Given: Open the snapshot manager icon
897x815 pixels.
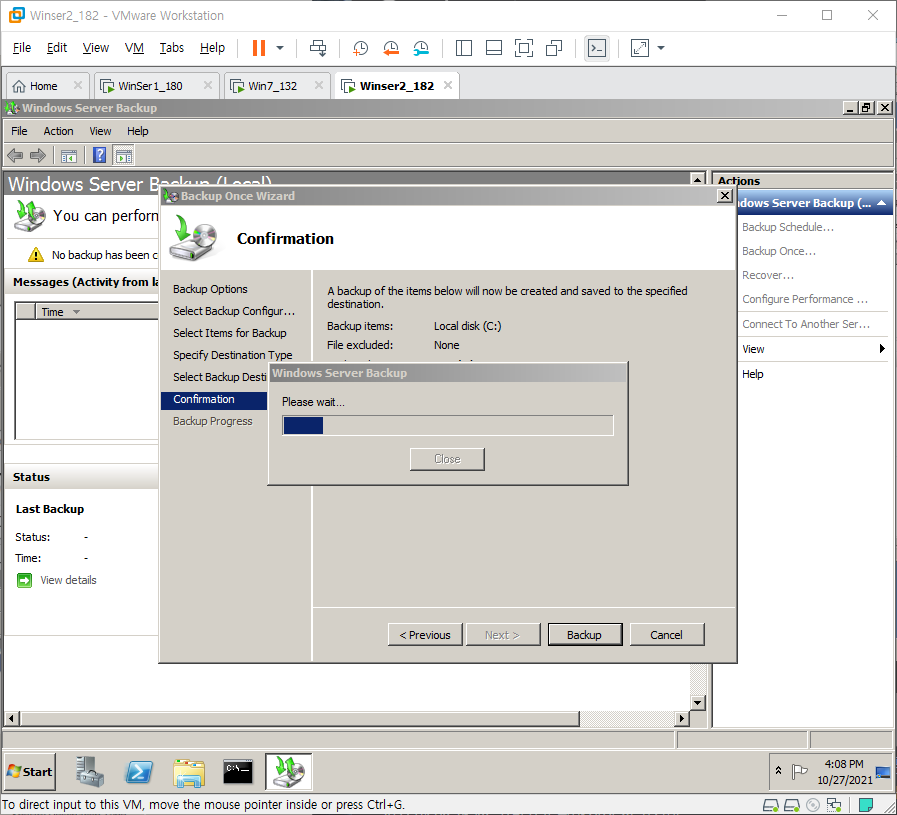Looking at the screenshot, I should point(421,48).
